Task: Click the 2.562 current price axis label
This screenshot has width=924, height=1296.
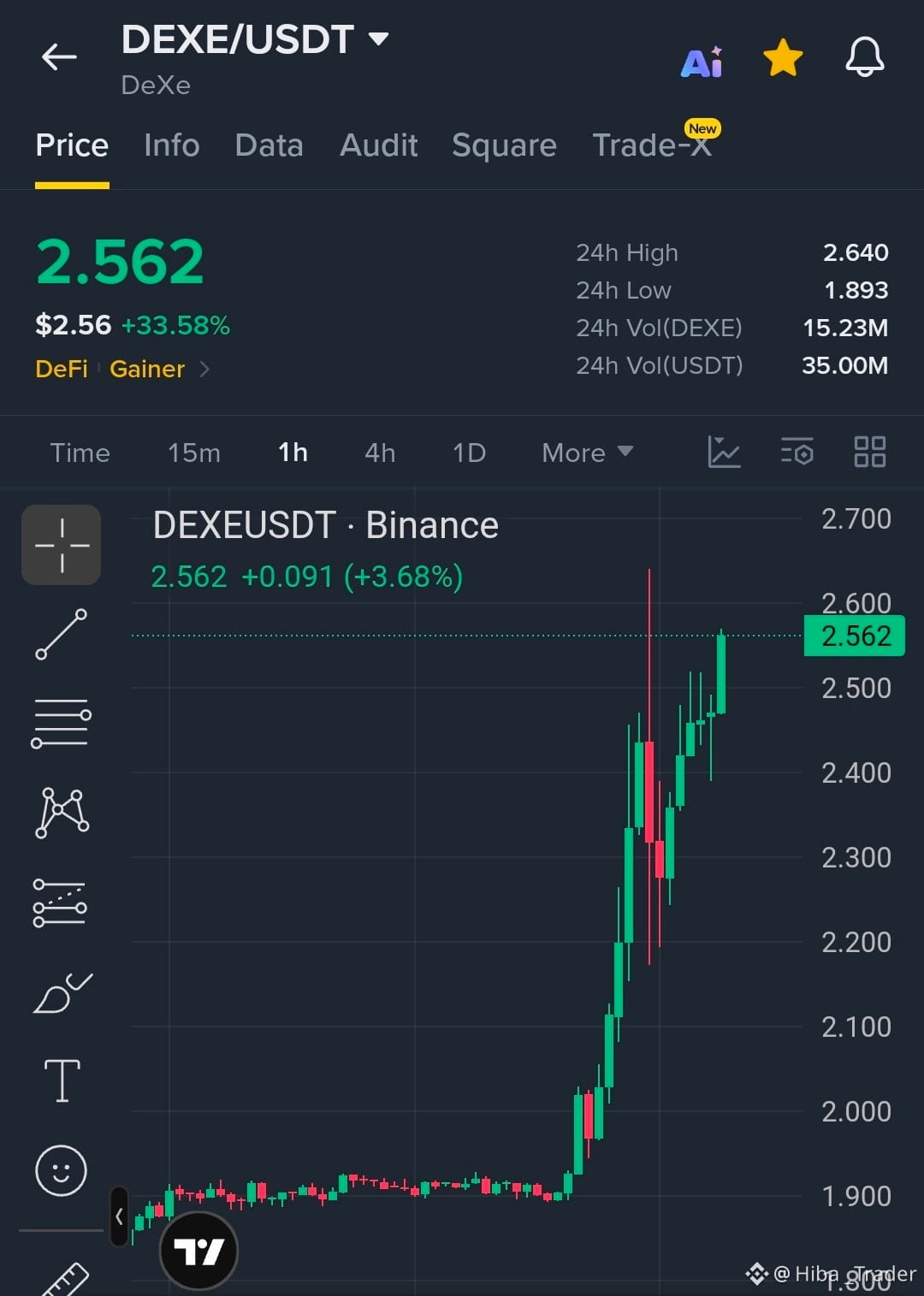Action: pos(855,636)
